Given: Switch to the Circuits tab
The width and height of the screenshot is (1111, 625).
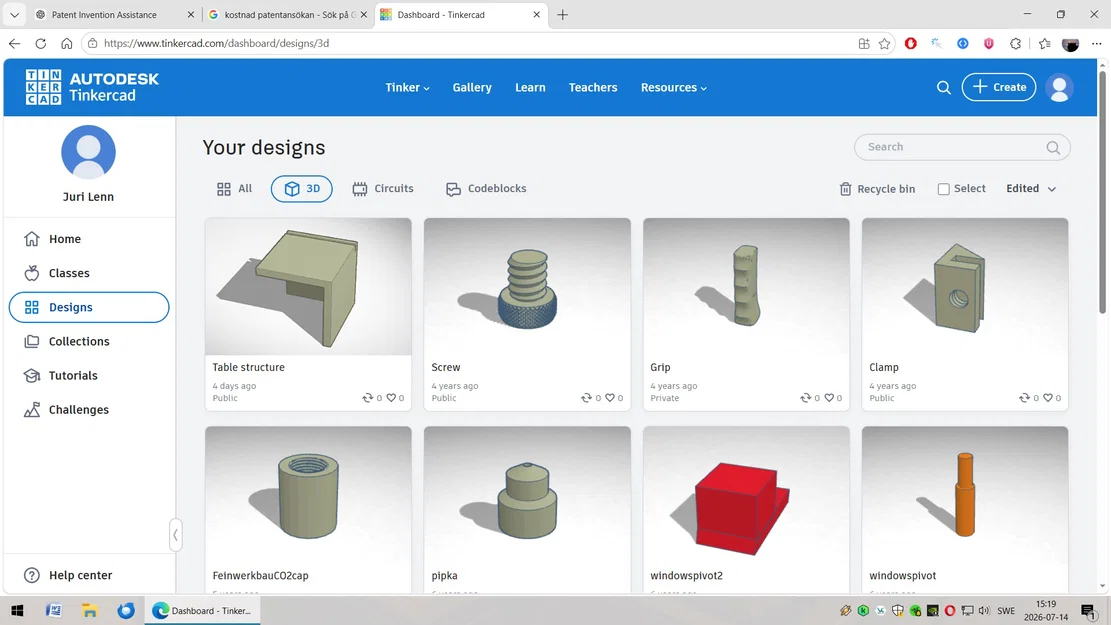Looking at the screenshot, I should (383, 188).
